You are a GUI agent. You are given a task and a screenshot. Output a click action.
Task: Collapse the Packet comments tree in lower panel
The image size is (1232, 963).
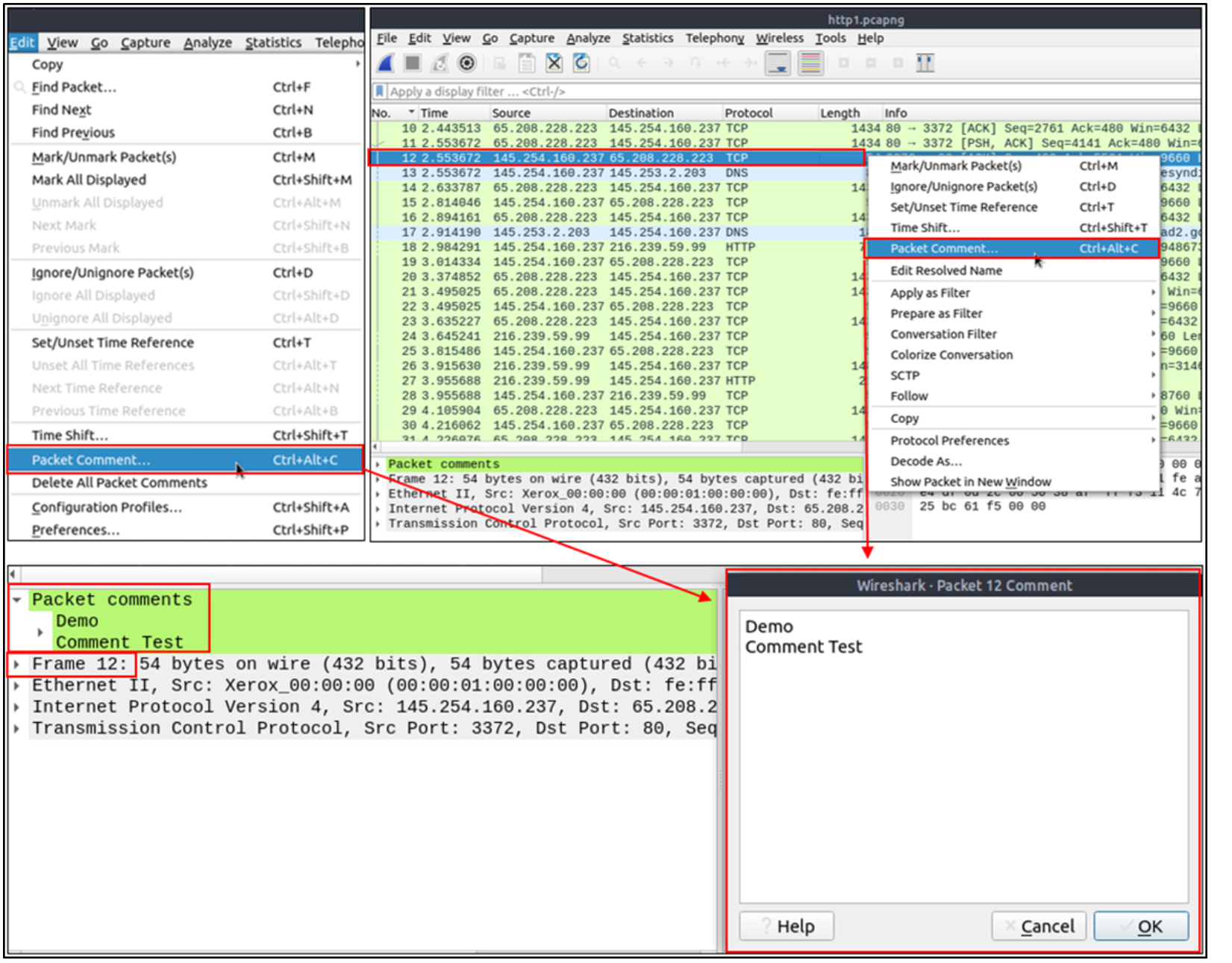(x=16, y=600)
